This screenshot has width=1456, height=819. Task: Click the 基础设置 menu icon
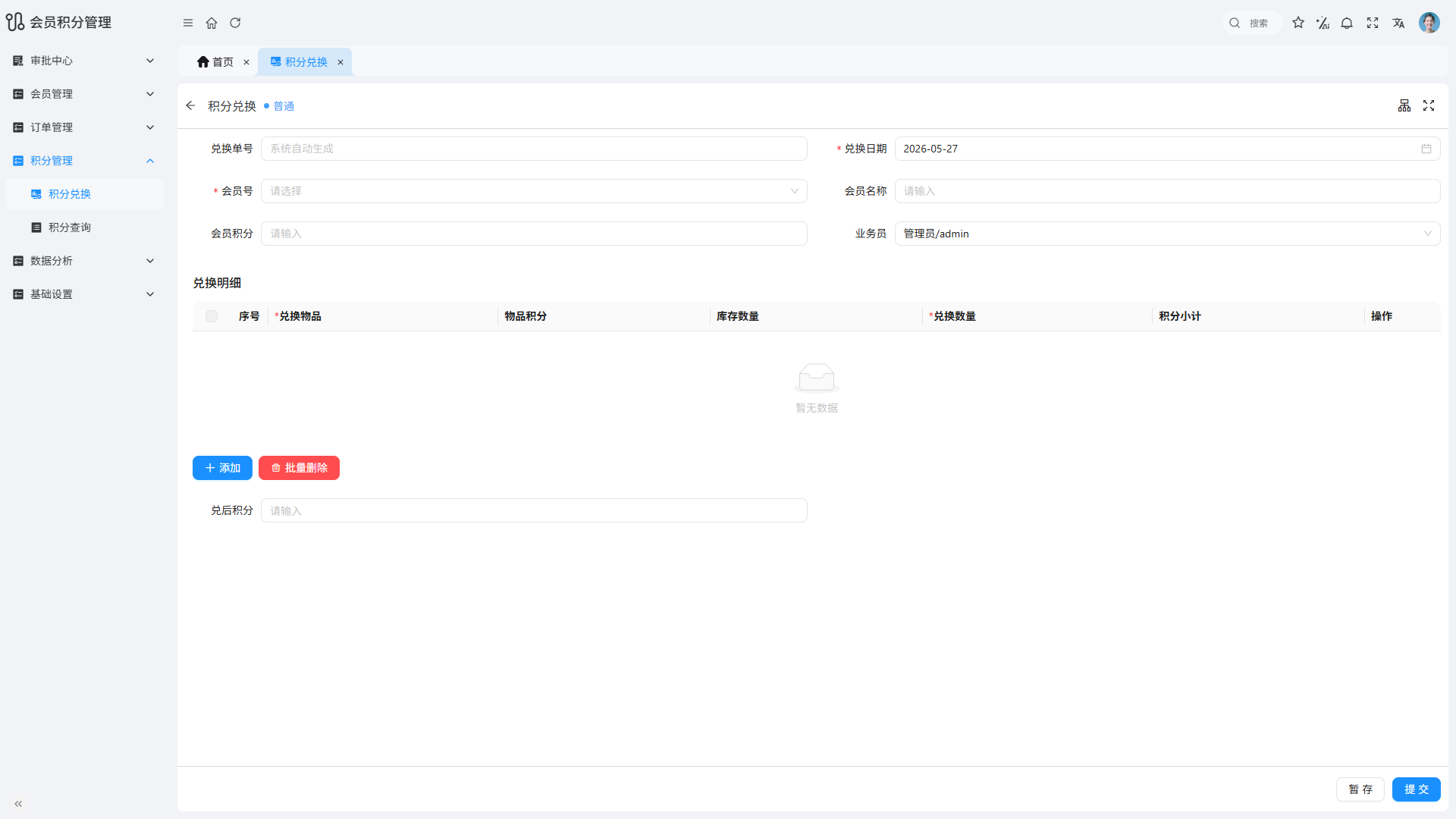point(18,294)
